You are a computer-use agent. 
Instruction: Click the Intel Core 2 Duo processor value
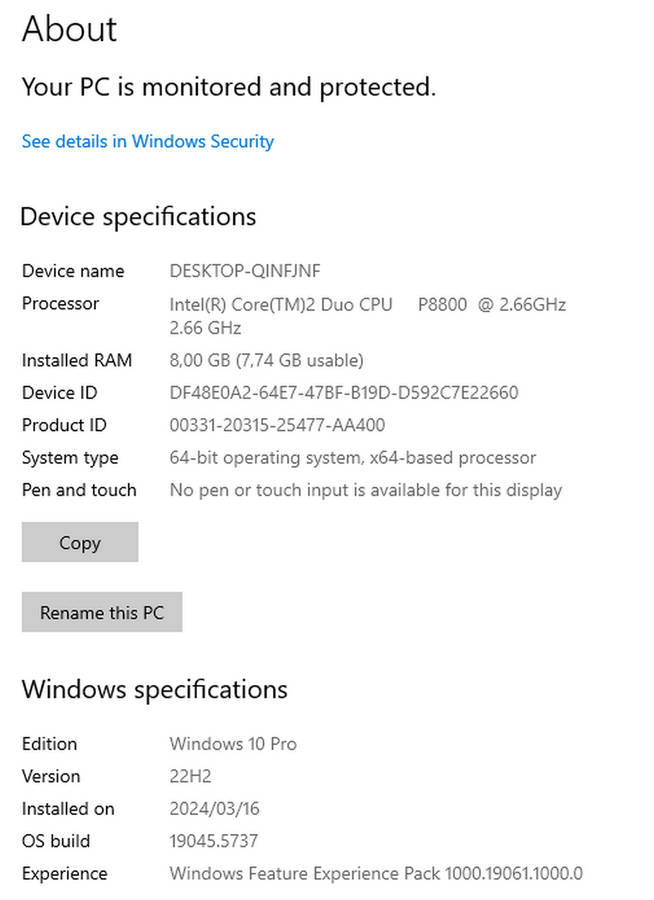pyautogui.click(x=367, y=304)
